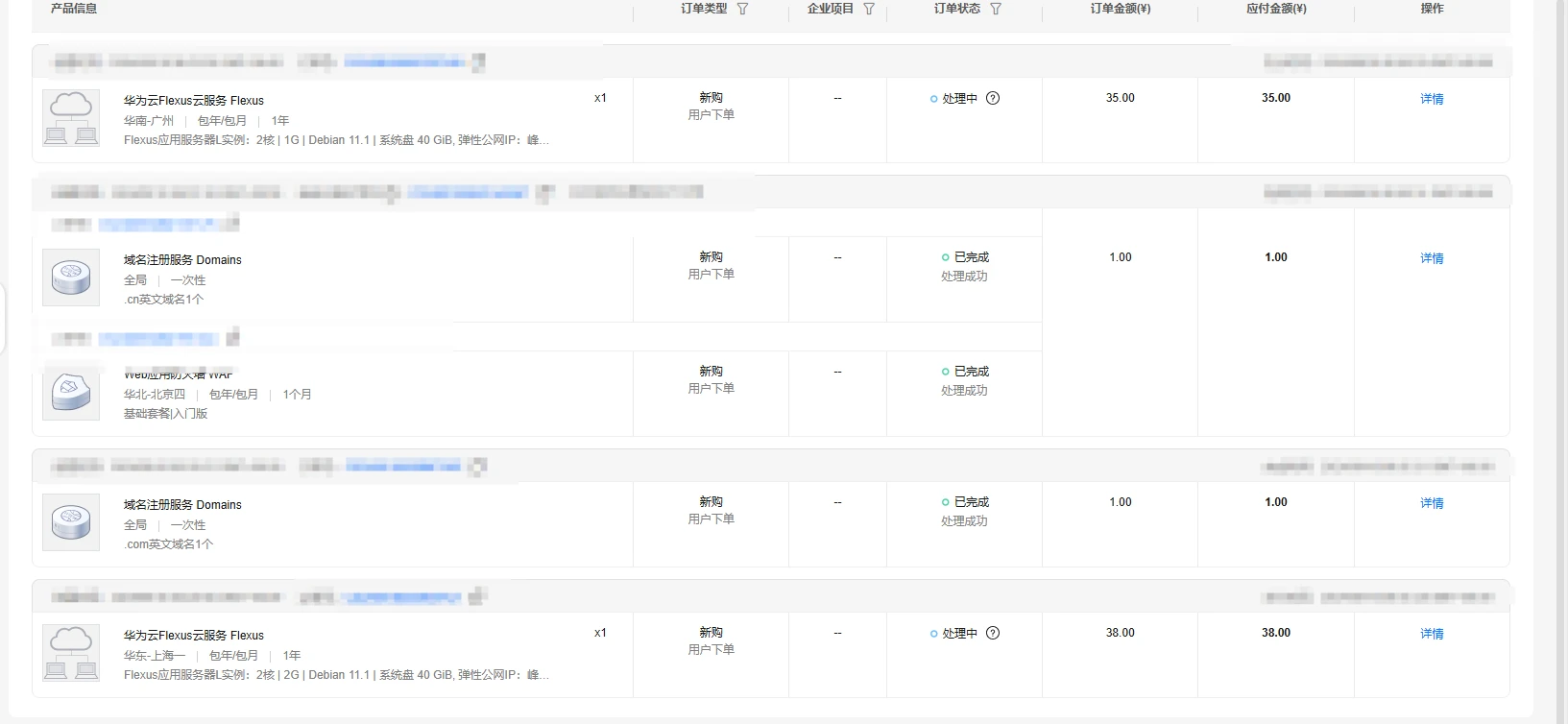Viewport: 1568px width, 724px height.
Task: Open the 企业项目 column filter
Action: tap(869, 9)
